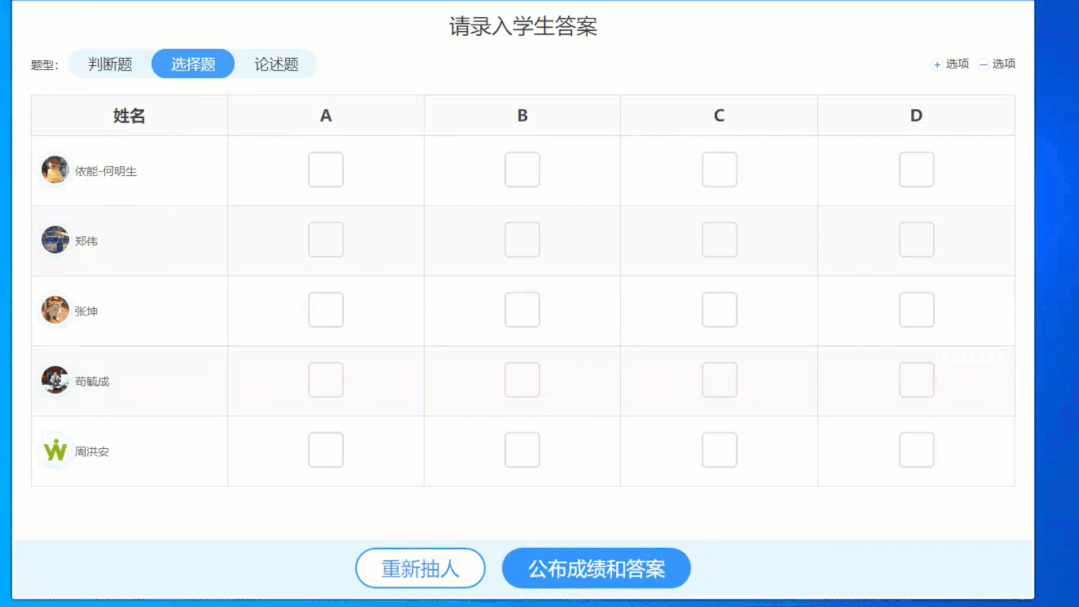Click the 姓名 column header
This screenshot has width=1079, height=607.
pyautogui.click(x=129, y=116)
